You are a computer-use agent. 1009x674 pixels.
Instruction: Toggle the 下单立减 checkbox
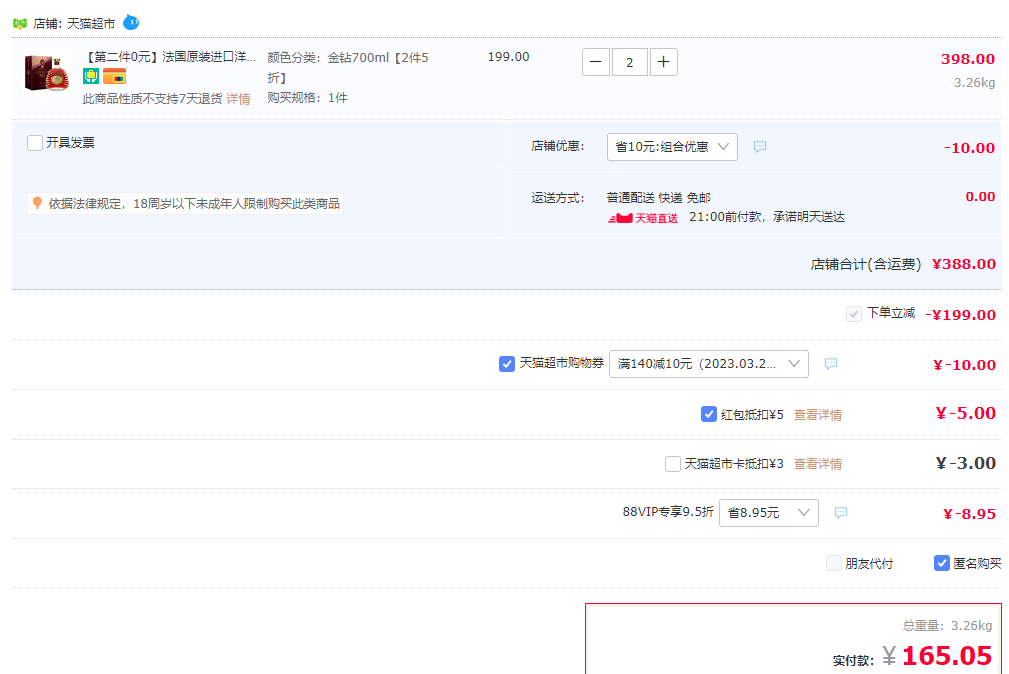pyautogui.click(x=853, y=314)
